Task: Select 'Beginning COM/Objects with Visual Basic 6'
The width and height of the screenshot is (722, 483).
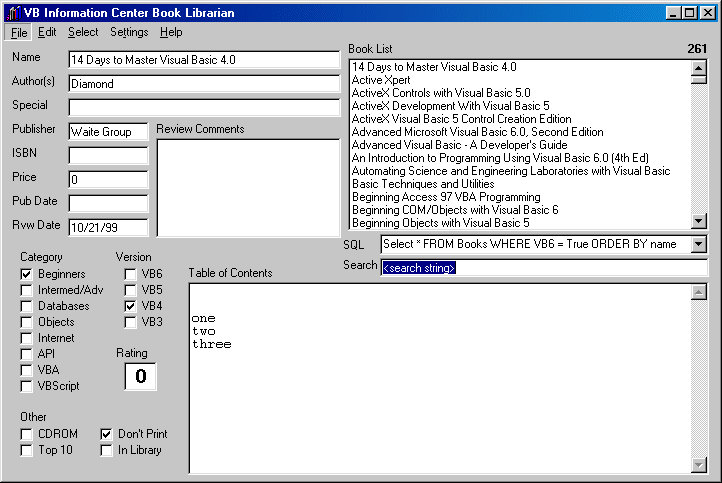Action: click(520, 210)
